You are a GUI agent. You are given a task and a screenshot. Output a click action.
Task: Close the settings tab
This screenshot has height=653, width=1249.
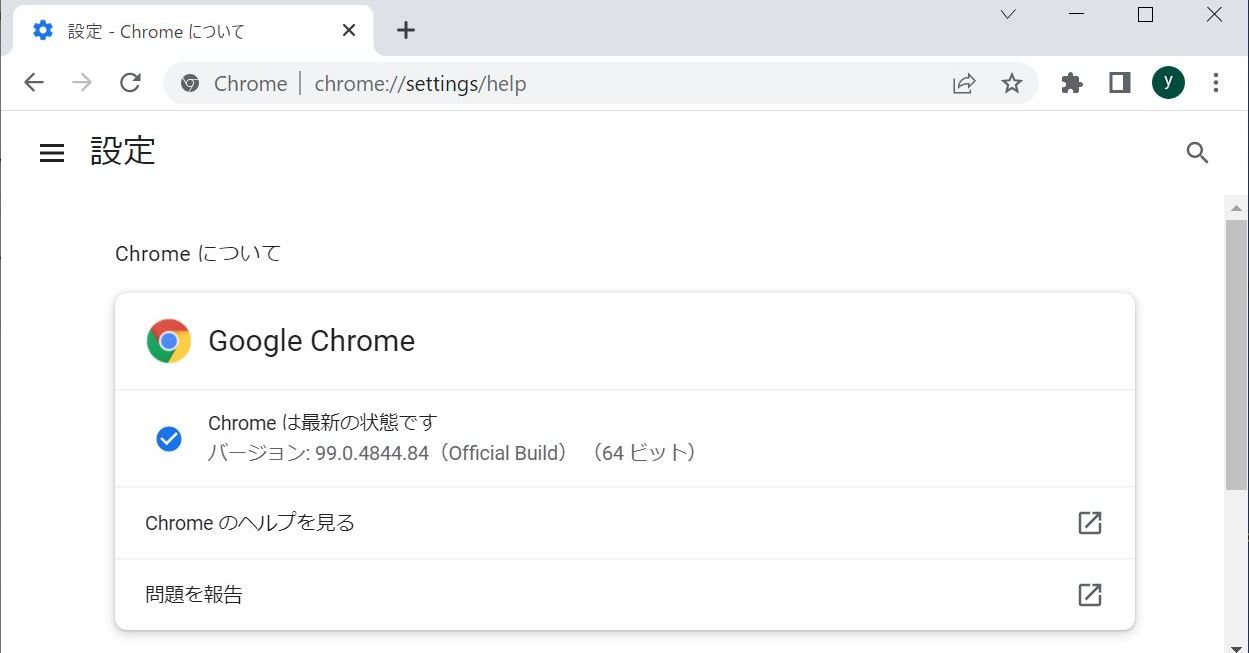point(349,30)
